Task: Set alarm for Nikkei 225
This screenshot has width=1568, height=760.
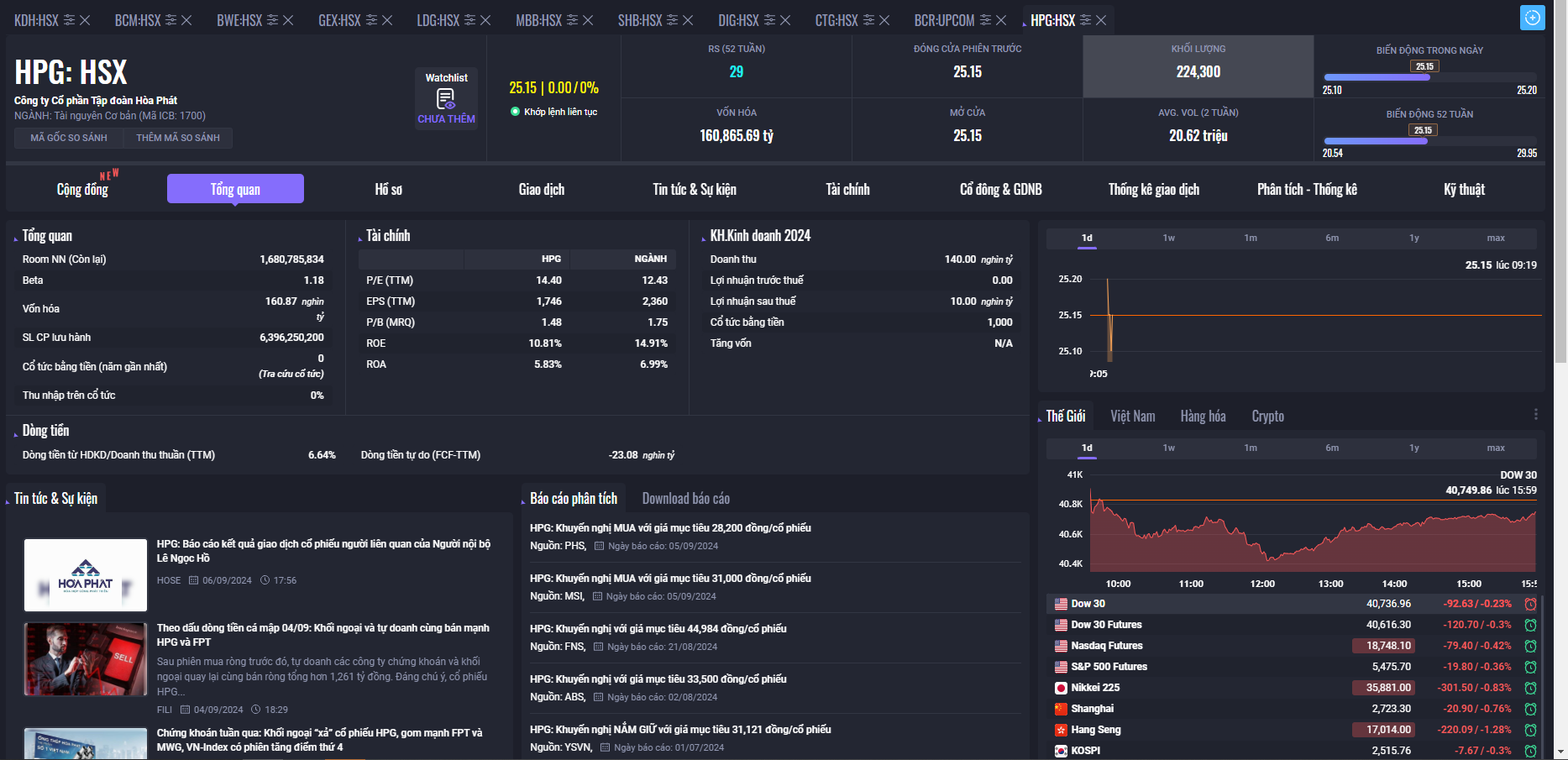Action: pos(1530,688)
